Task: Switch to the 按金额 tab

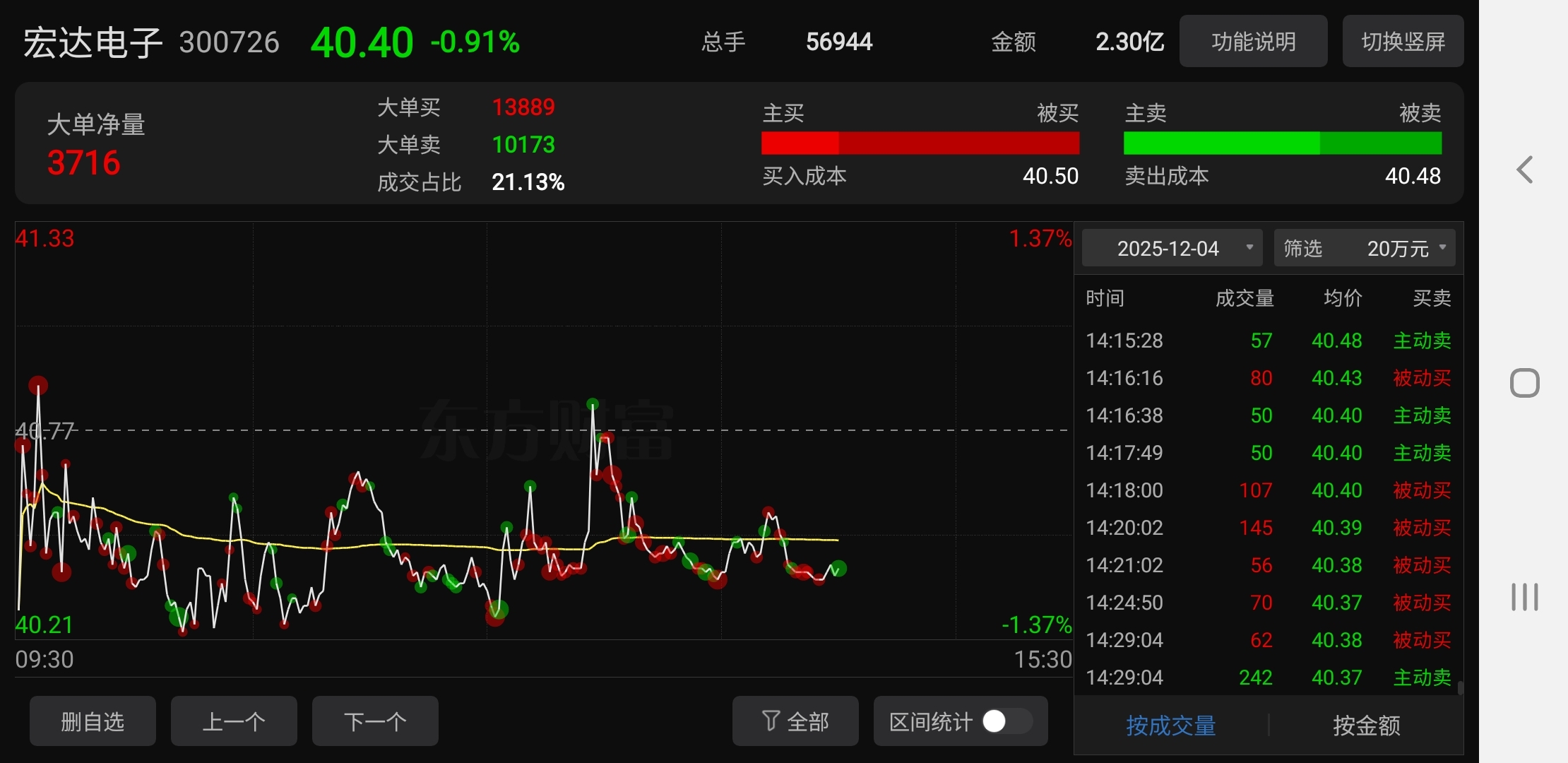Action: pyautogui.click(x=1366, y=726)
